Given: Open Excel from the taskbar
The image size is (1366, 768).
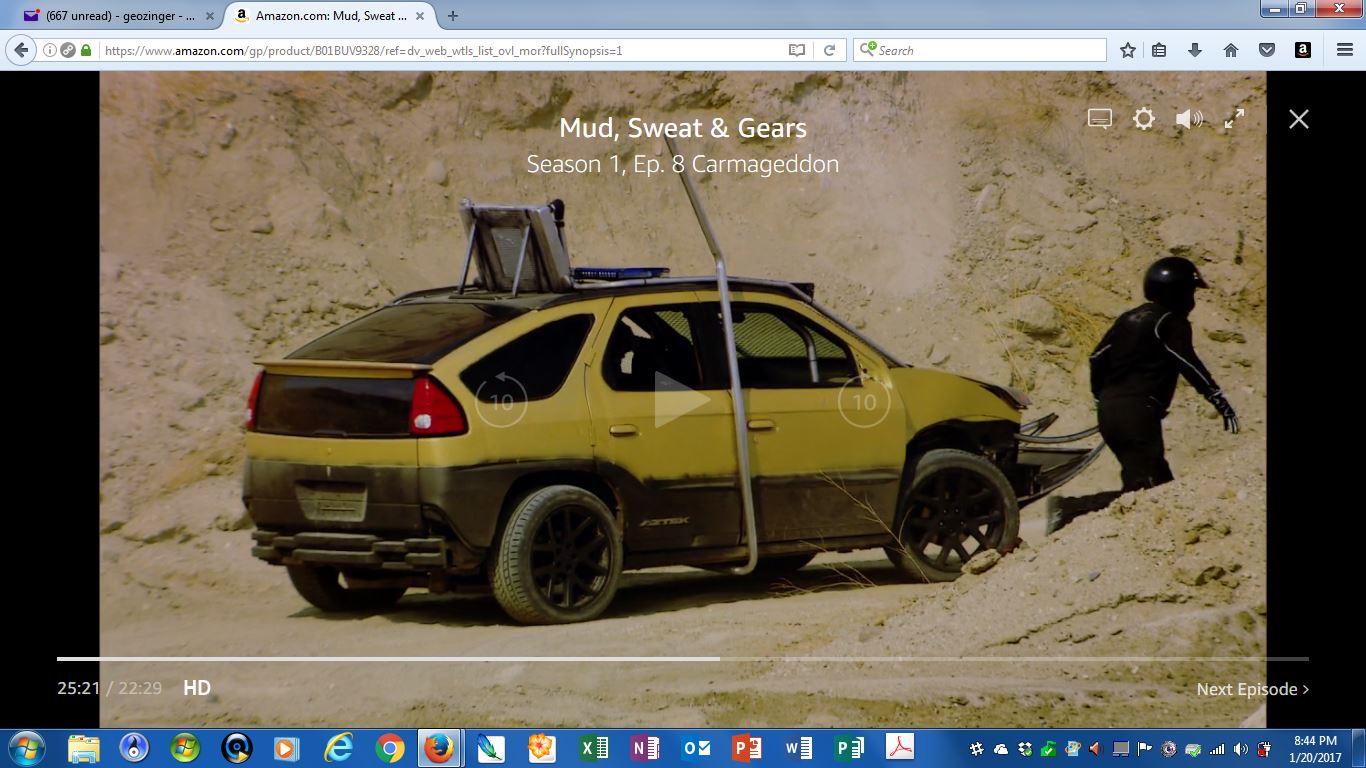Looking at the screenshot, I should (x=594, y=748).
